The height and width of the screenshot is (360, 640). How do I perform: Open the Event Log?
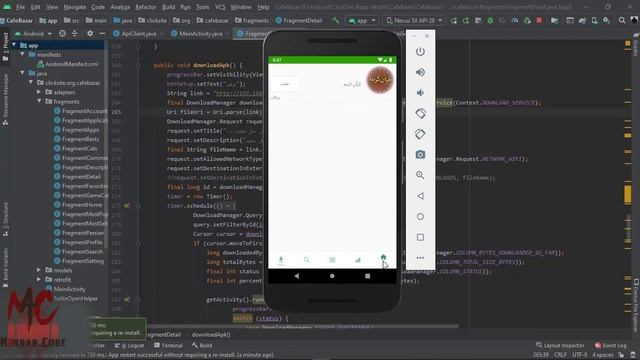click(610, 345)
